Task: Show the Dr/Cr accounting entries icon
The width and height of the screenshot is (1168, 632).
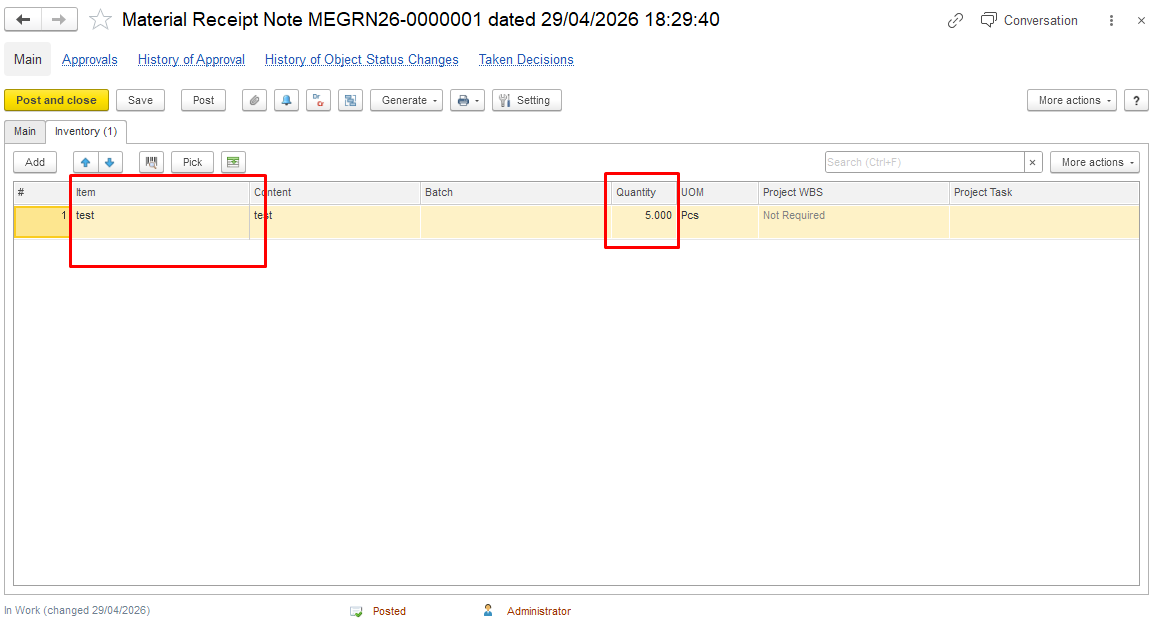Action: [318, 100]
